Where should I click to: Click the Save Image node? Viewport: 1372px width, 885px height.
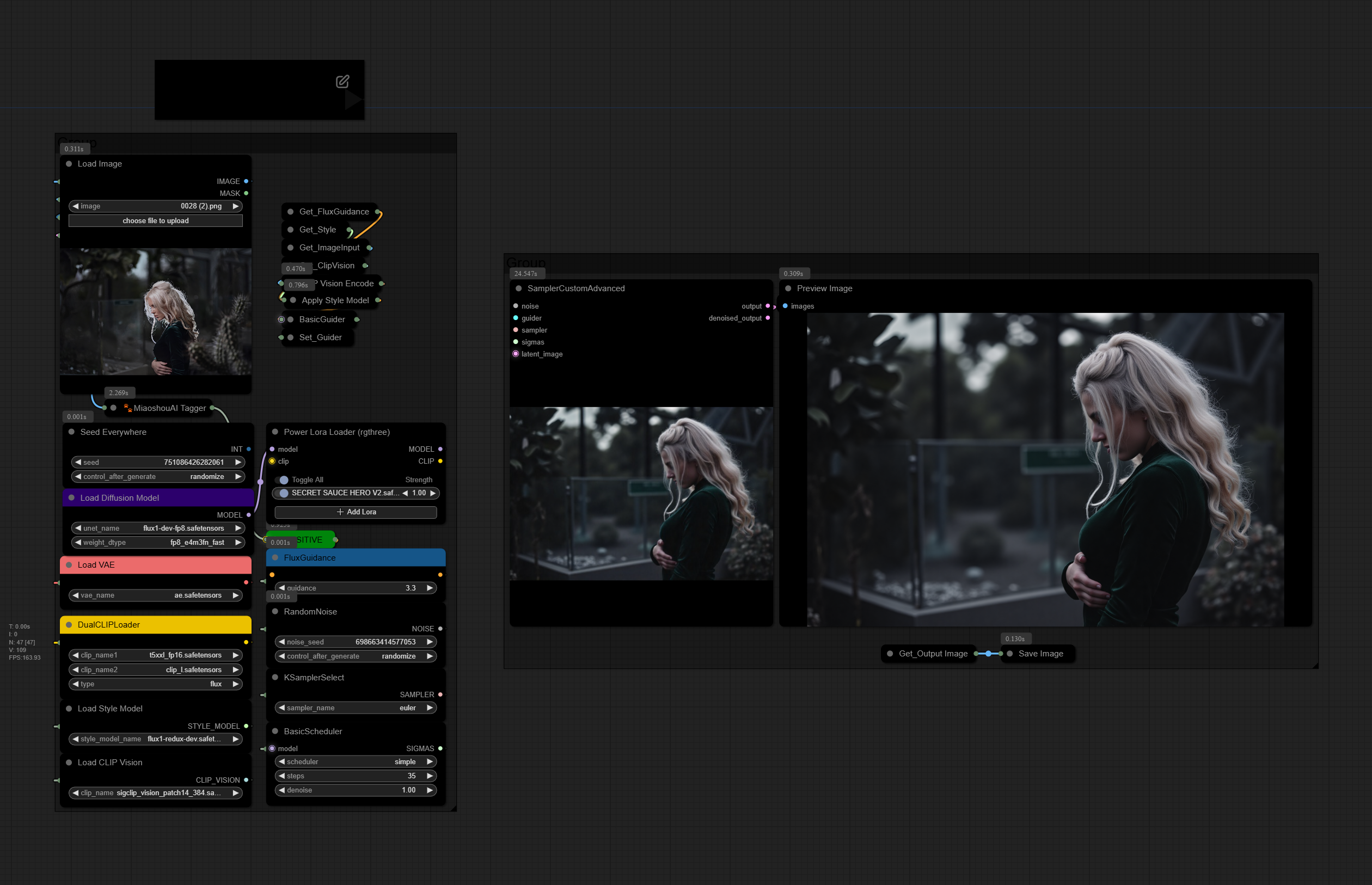1040,653
